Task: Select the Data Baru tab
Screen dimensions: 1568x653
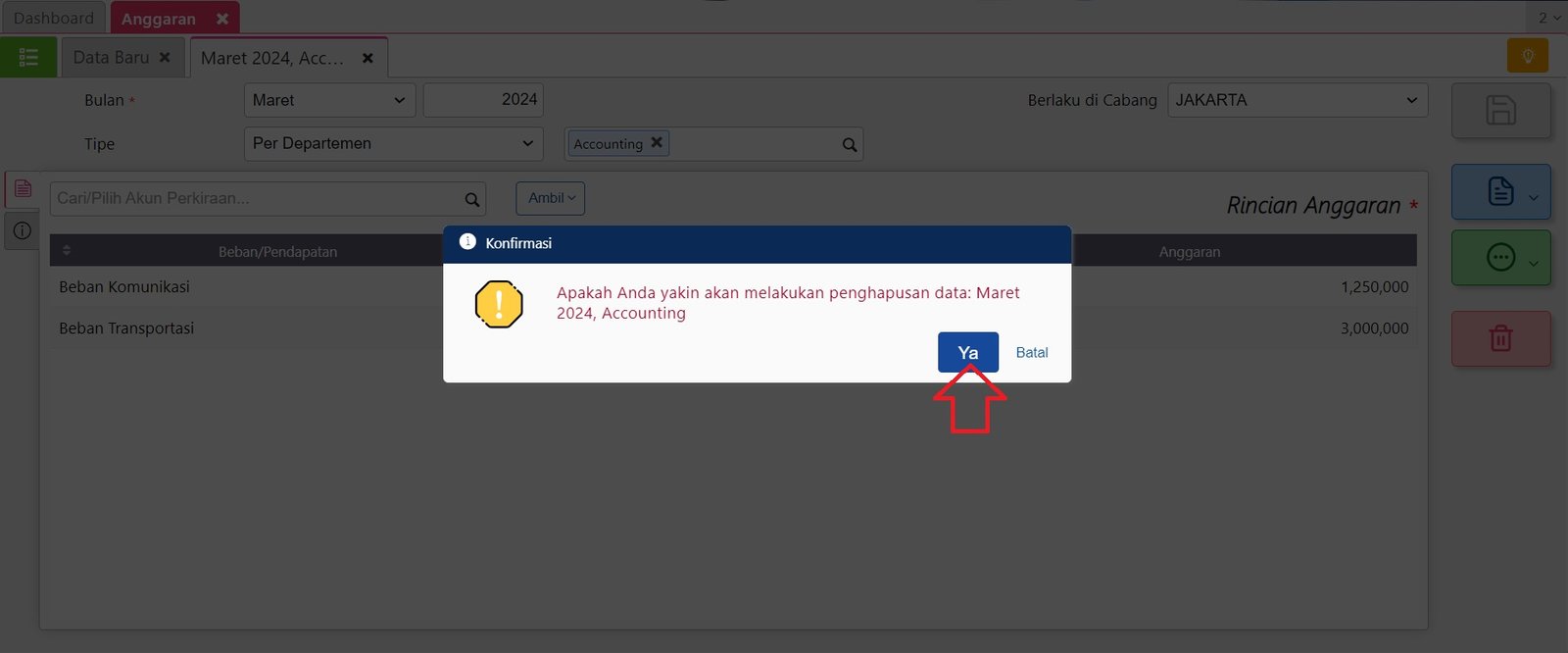Action: pos(111,58)
